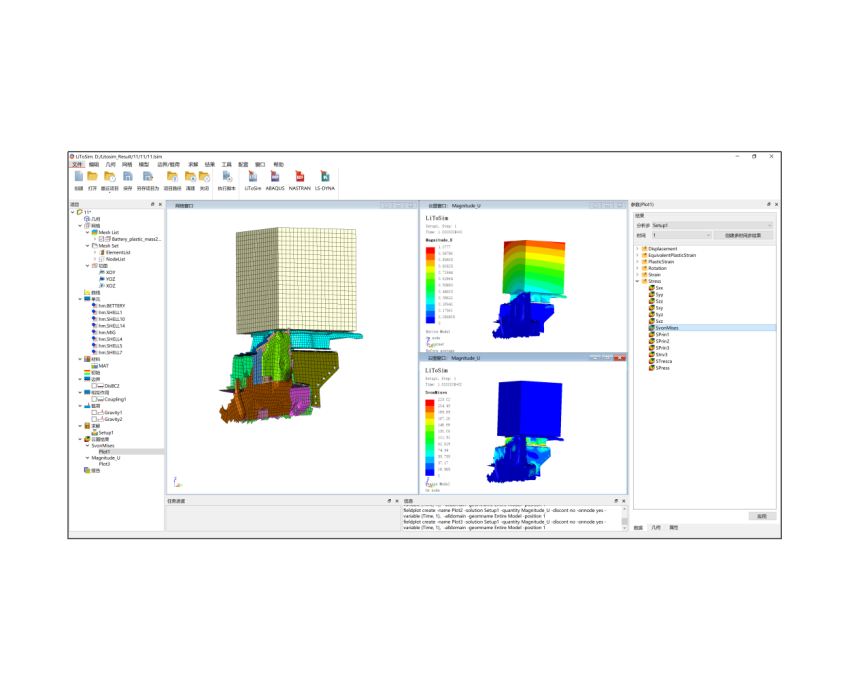Expand the Rotation result group
This screenshot has height=680, width=850.
pyautogui.click(x=638, y=268)
